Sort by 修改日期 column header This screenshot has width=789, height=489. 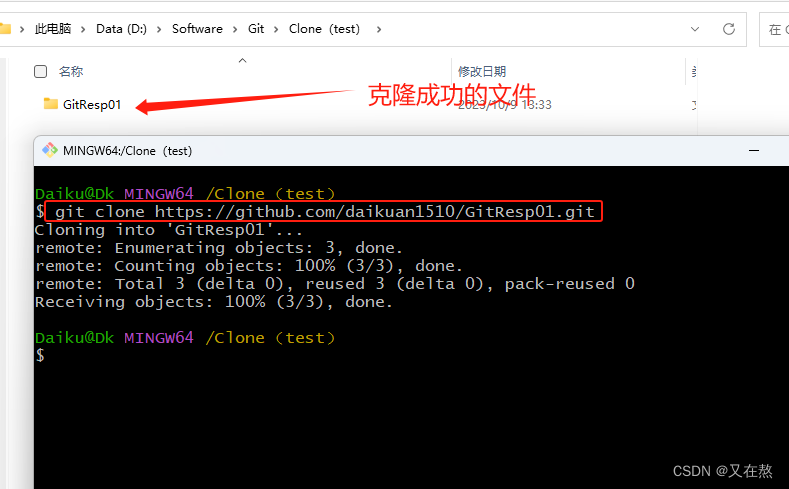pos(482,71)
